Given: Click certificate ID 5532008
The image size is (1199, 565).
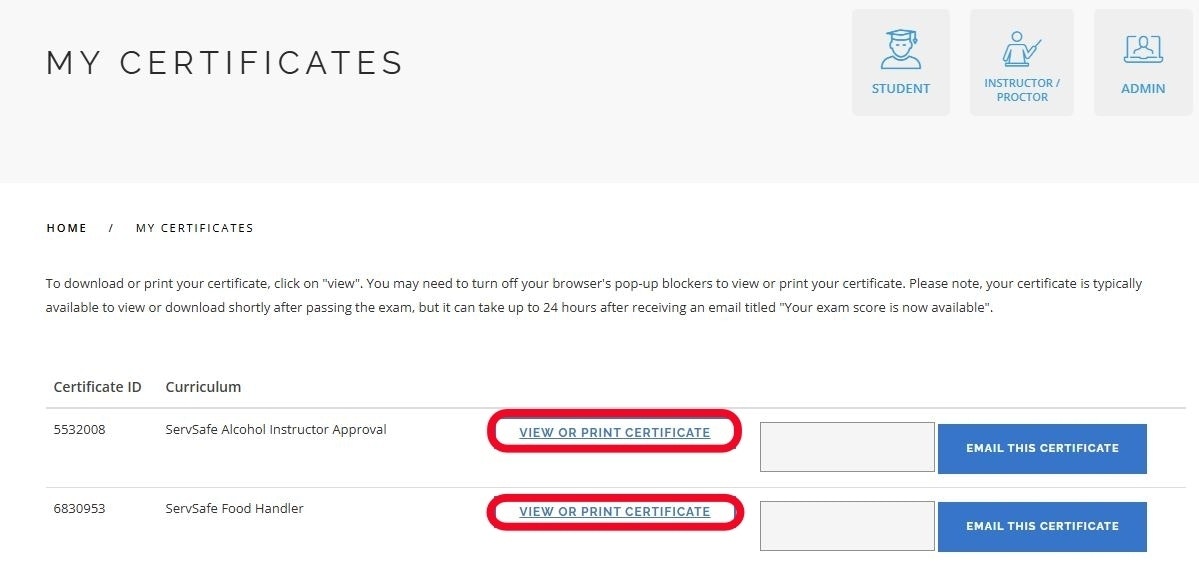Looking at the screenshot, I should click(79, 430).
